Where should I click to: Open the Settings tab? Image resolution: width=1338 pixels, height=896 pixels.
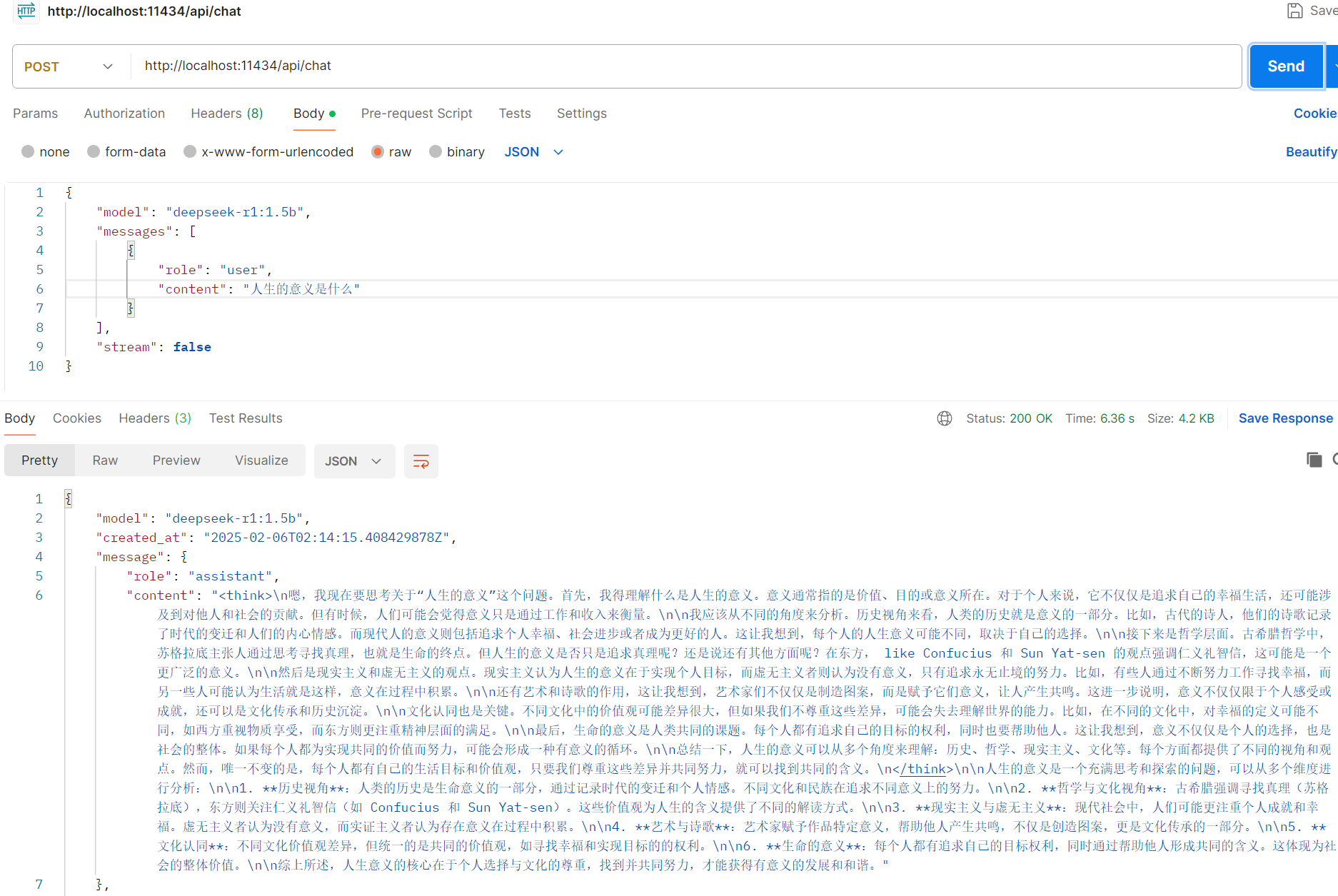point(582,114)
